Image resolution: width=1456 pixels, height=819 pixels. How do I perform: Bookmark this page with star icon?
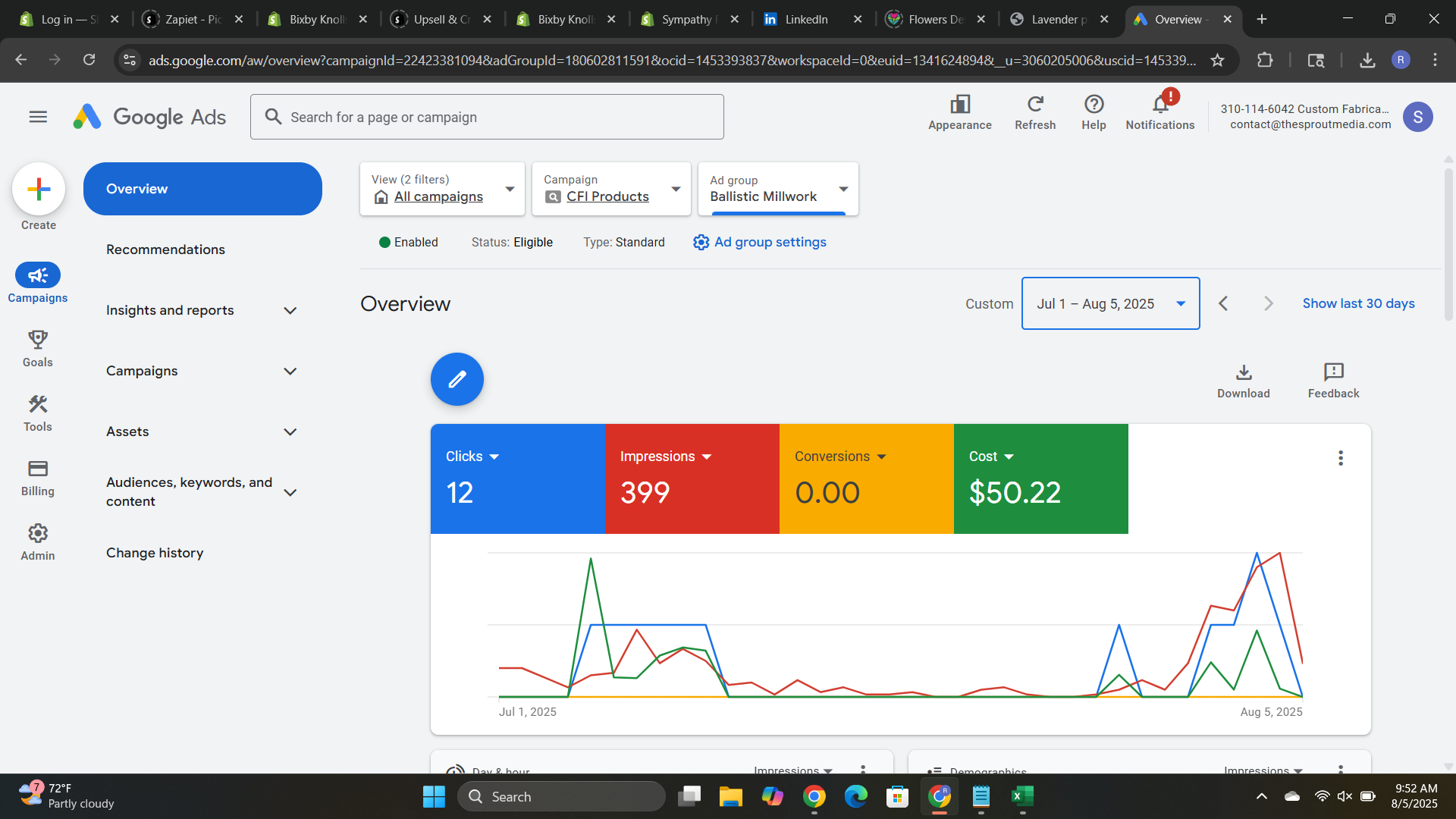point(1218,60)
